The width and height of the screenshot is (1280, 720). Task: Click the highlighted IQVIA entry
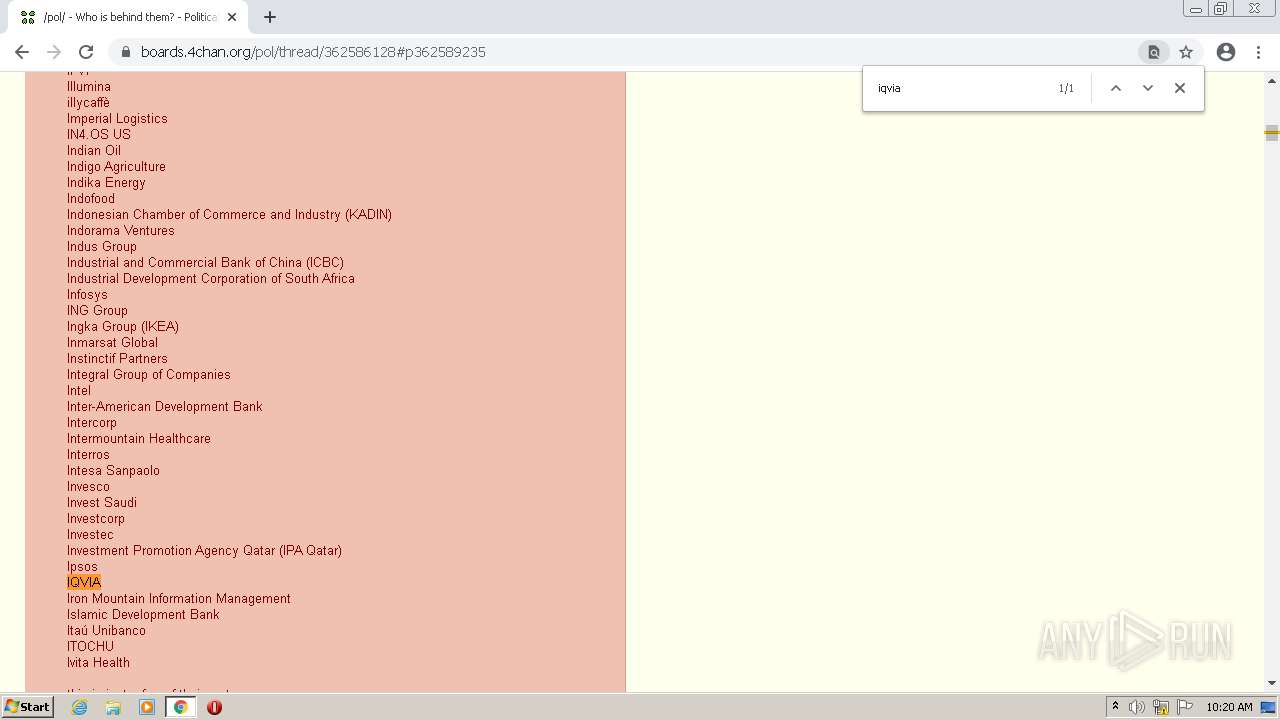[x=84, y=582]
